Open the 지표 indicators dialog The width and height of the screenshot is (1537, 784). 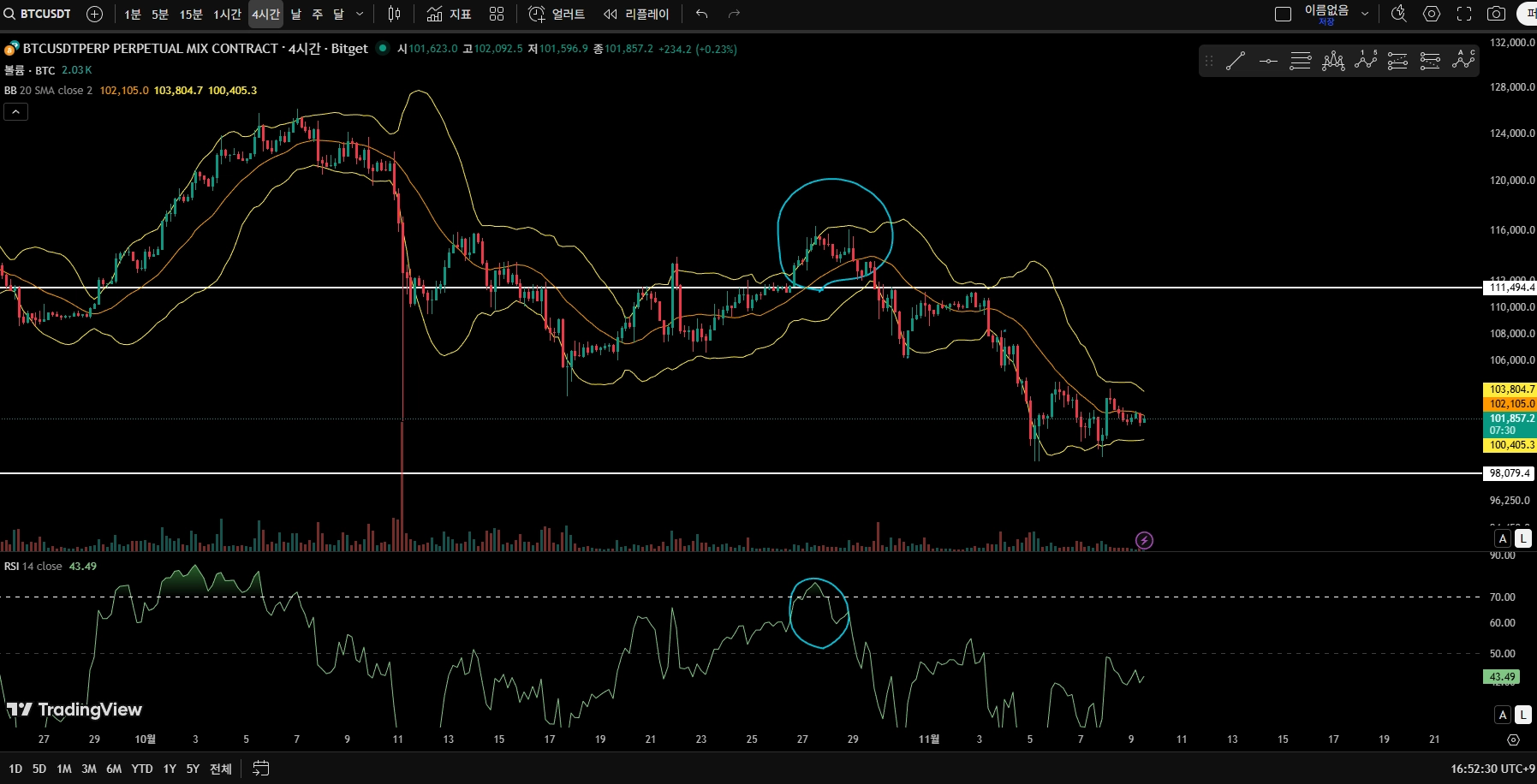[x=450, y=14]
